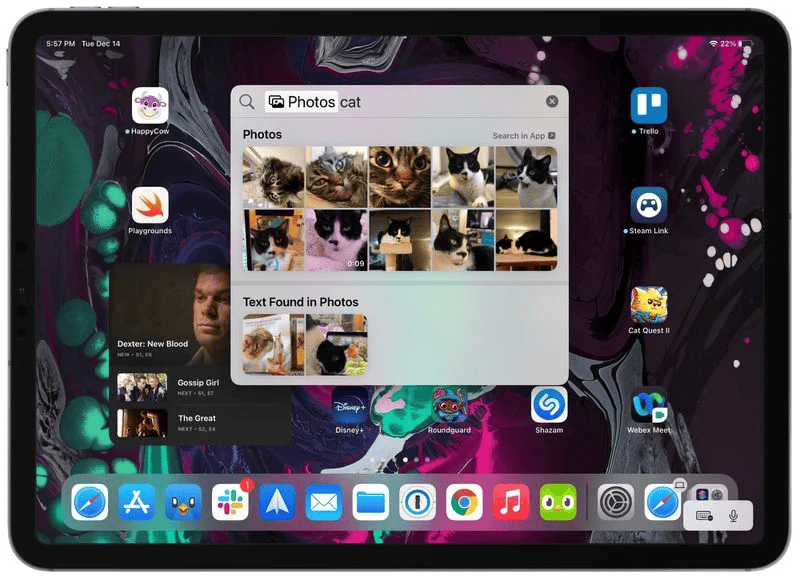Viewport: 800px width, 580px height.
Task: Open Slack in the dock
Action: [x=231, y=502]
